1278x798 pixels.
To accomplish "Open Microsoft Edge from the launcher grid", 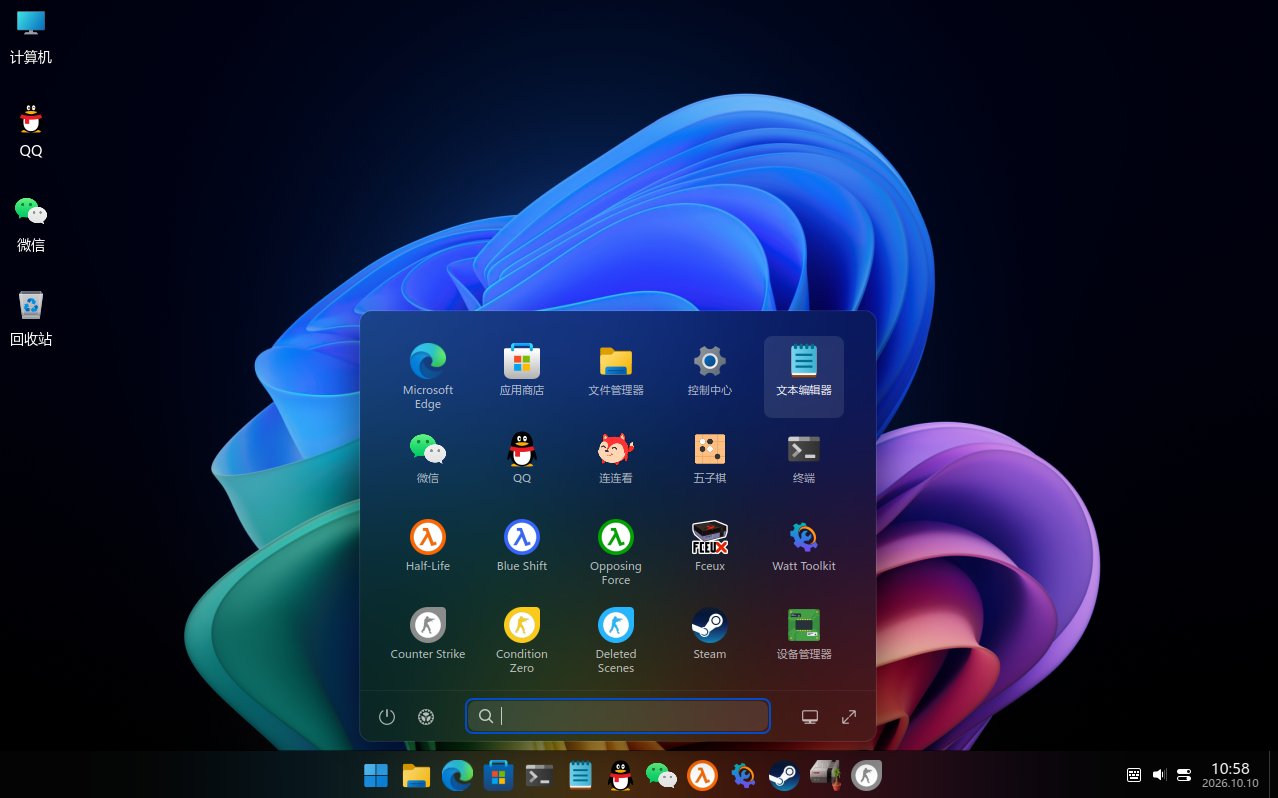I will coord(428,375).
